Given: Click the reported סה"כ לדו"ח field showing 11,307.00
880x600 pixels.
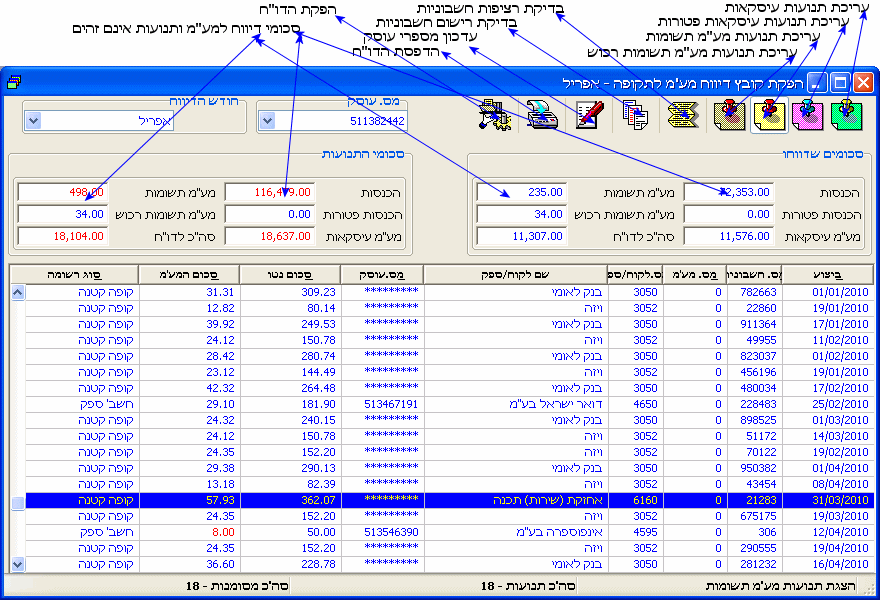Looking at the screenshot, I should [x=521, y=236].
